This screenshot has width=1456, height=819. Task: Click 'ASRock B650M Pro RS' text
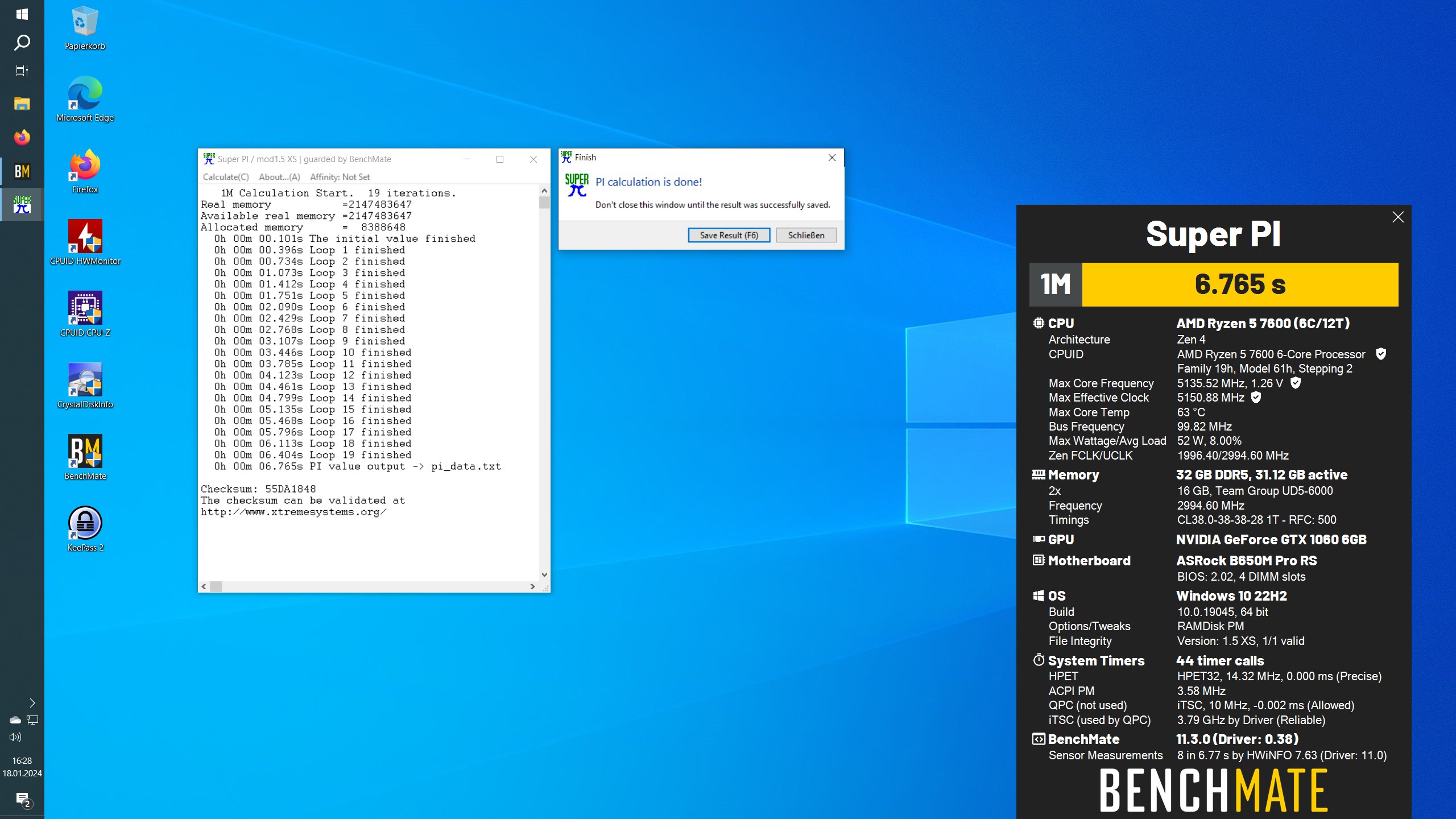pos(1246,560)
